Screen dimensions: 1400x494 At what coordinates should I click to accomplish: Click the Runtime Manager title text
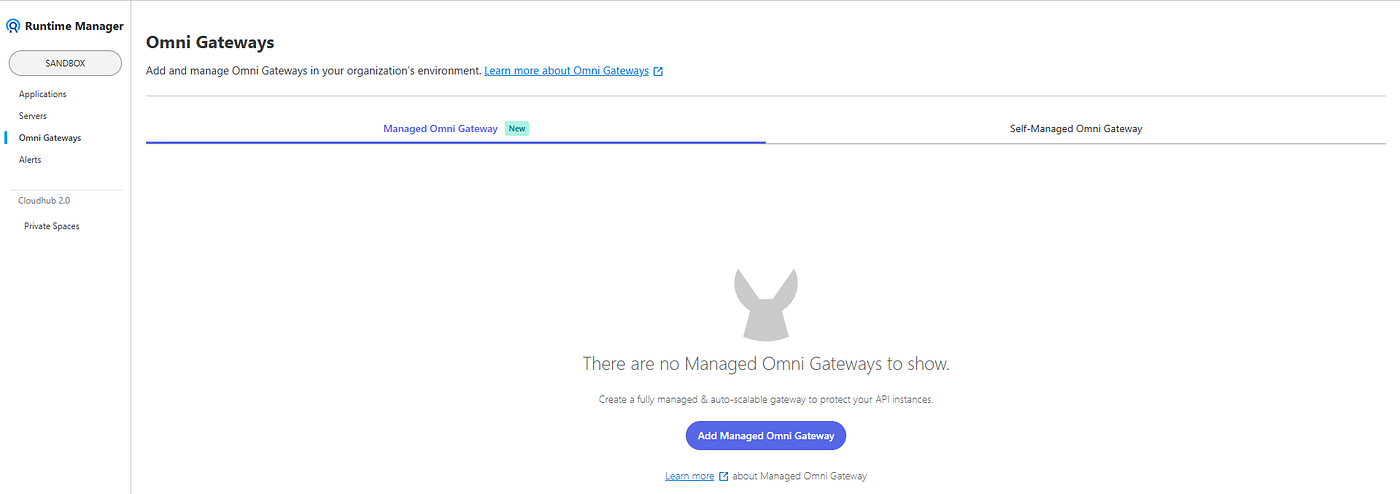point(75,26)
